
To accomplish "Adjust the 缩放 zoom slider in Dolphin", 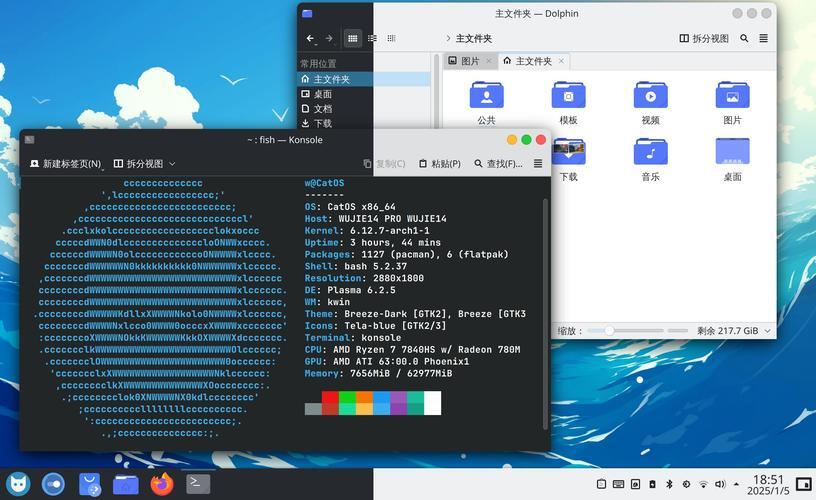I will [625, 331].
